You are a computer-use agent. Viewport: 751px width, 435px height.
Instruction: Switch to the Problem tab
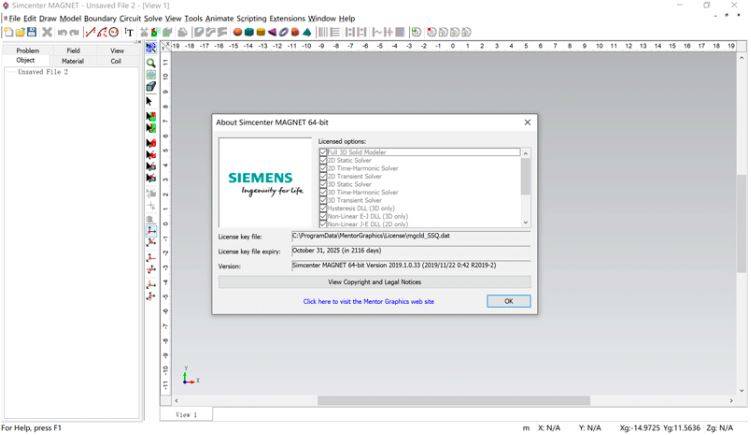pos(28,50)
